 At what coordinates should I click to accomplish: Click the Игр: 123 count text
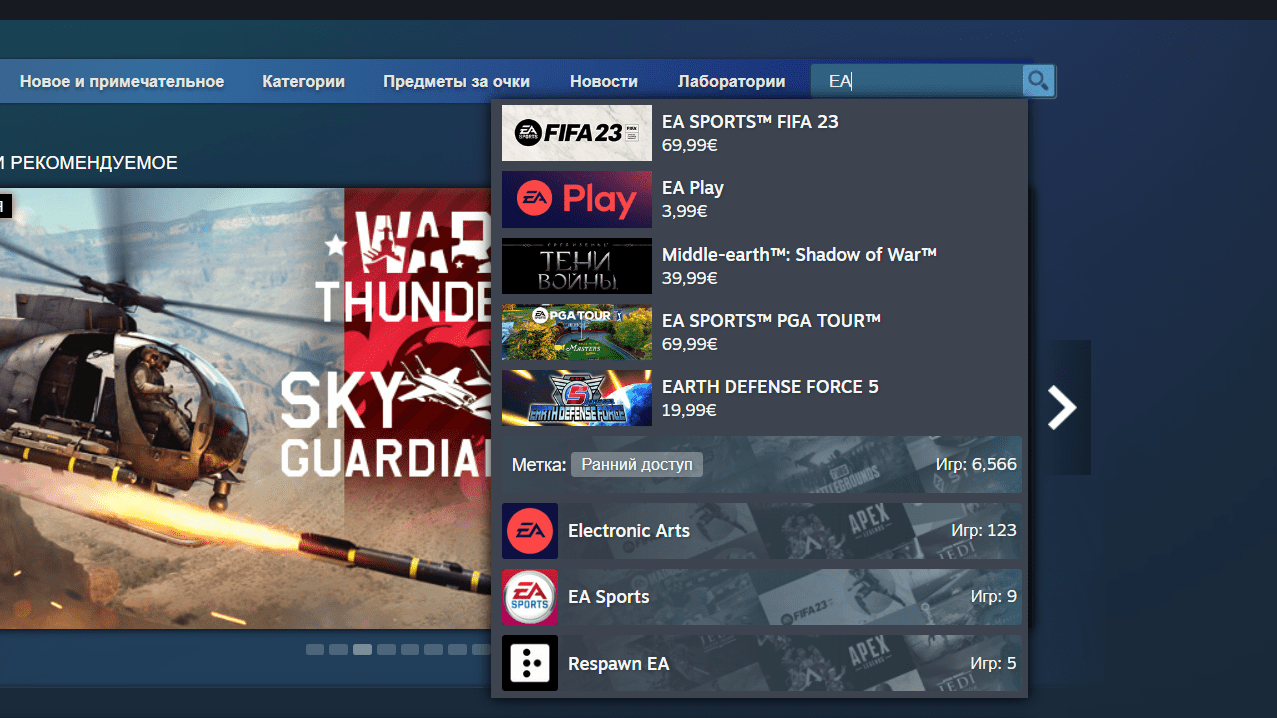pyautogui.click(x=984, y=531)
